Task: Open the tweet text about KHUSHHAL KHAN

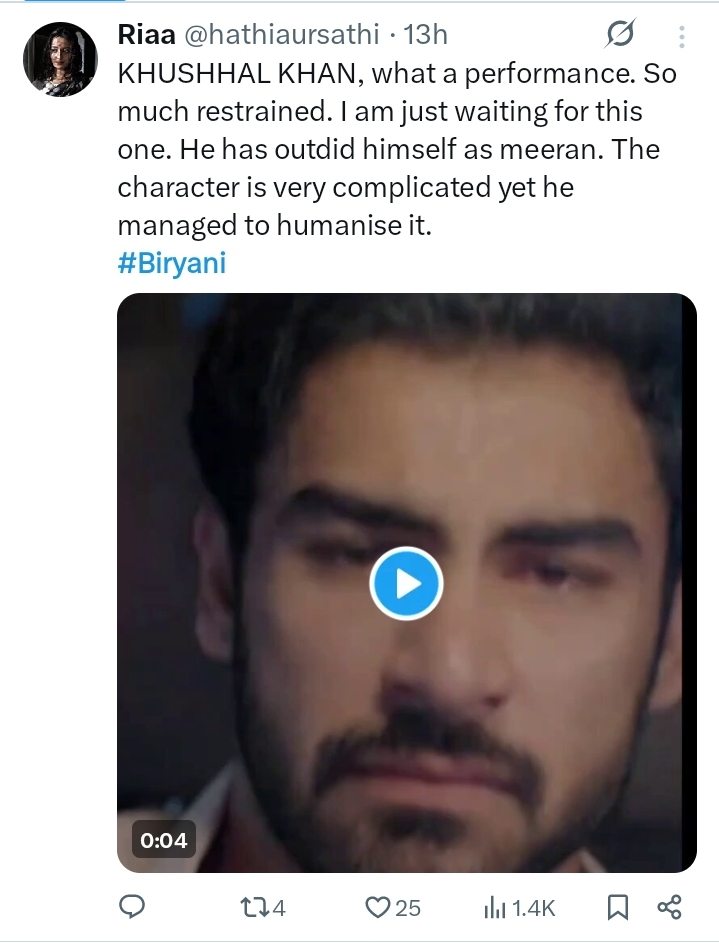Action: [x=380, y=150]
